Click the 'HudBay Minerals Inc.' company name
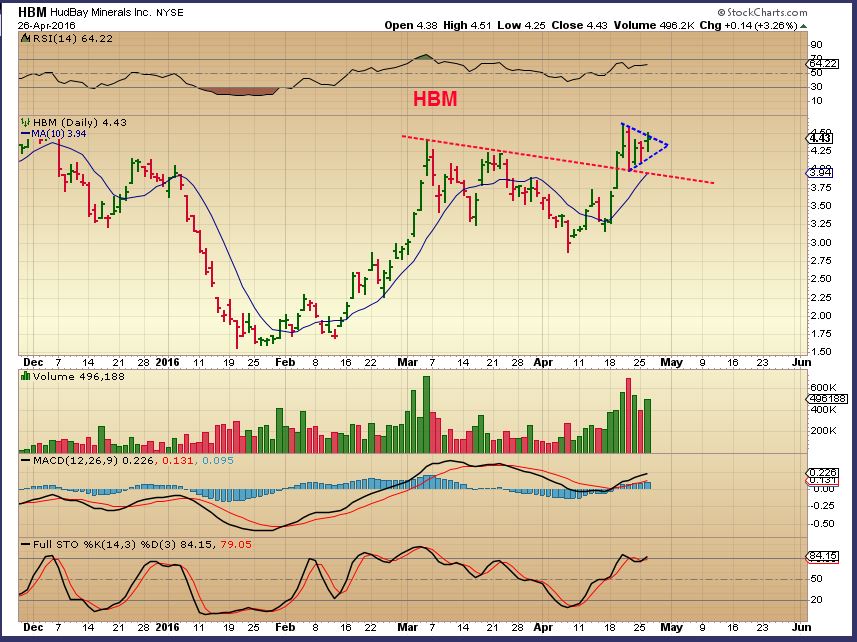This screenshot has width=857, height=642. 101,12
